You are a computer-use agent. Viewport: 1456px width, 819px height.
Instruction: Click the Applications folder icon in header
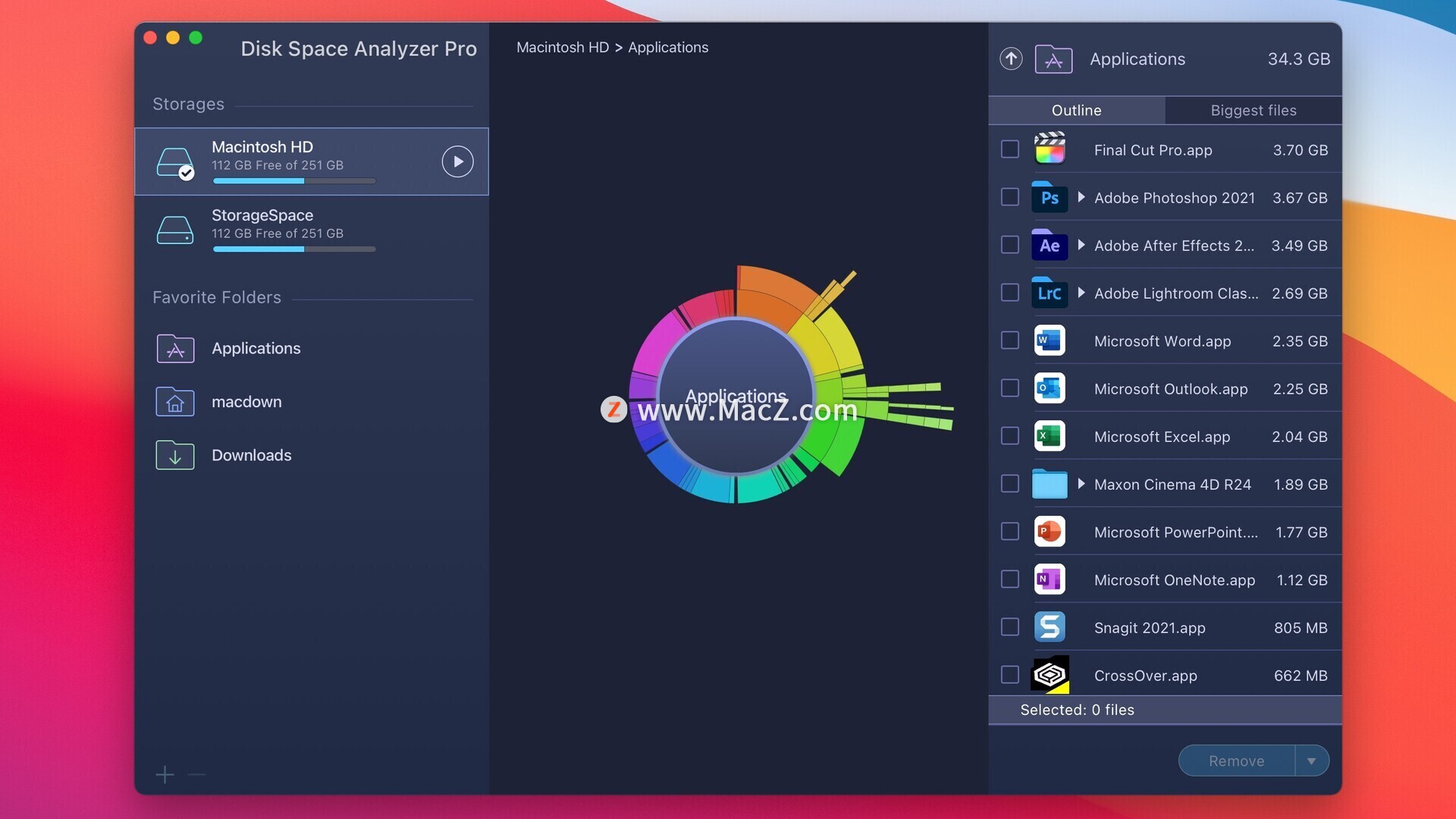[x=1053, y=59]
